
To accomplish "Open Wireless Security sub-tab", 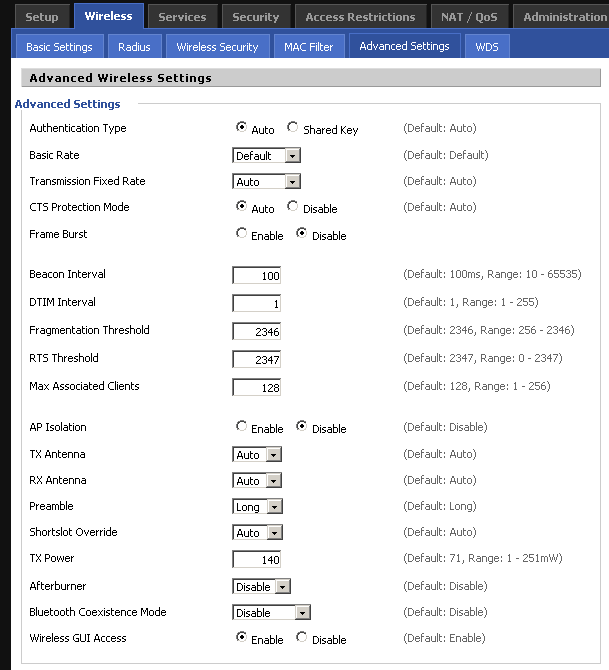I will point(217,47).
